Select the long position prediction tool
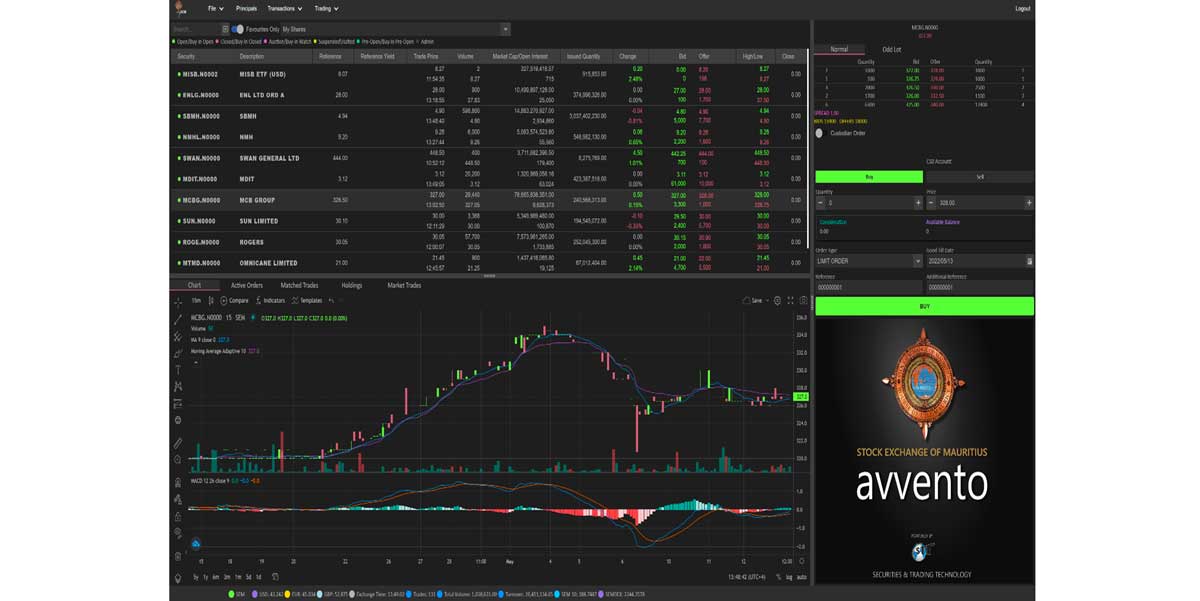1200x601 pixels. (x=178, y=403)
